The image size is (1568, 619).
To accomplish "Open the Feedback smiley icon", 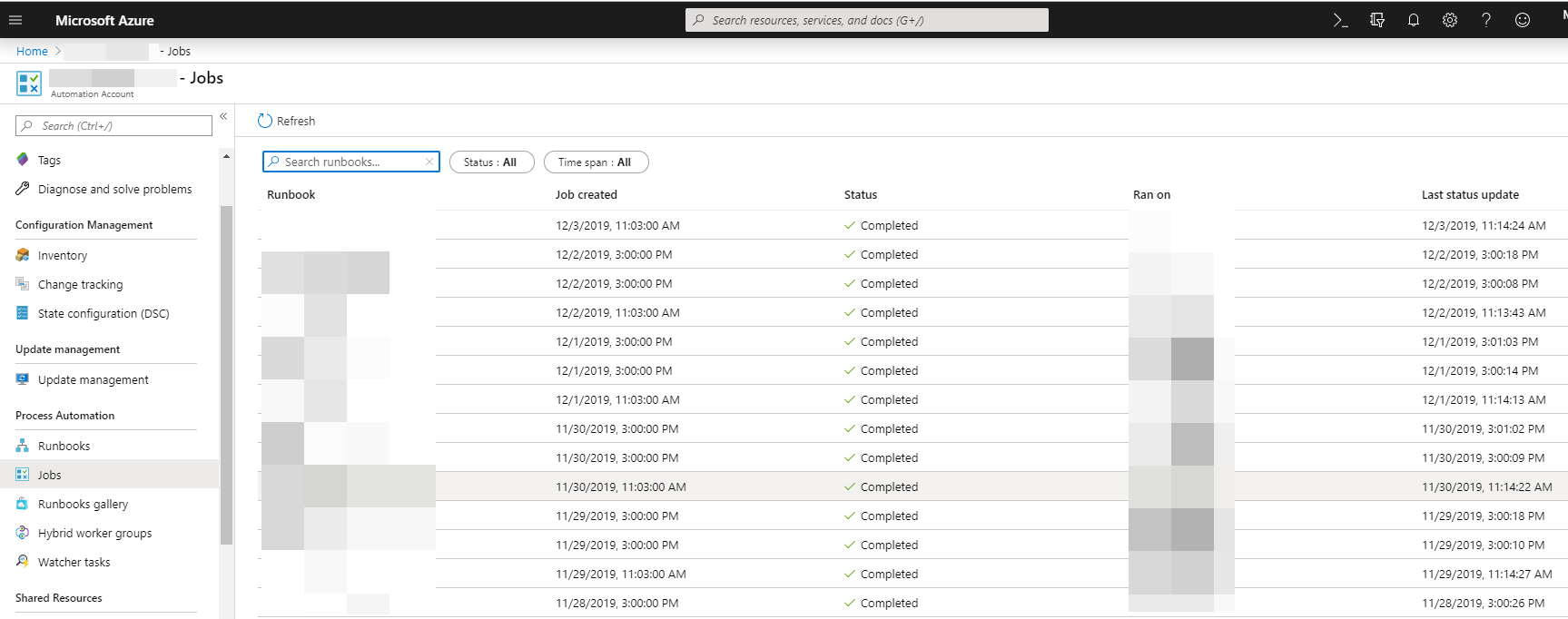I will pyautogui.click(x=1523, y=20).
